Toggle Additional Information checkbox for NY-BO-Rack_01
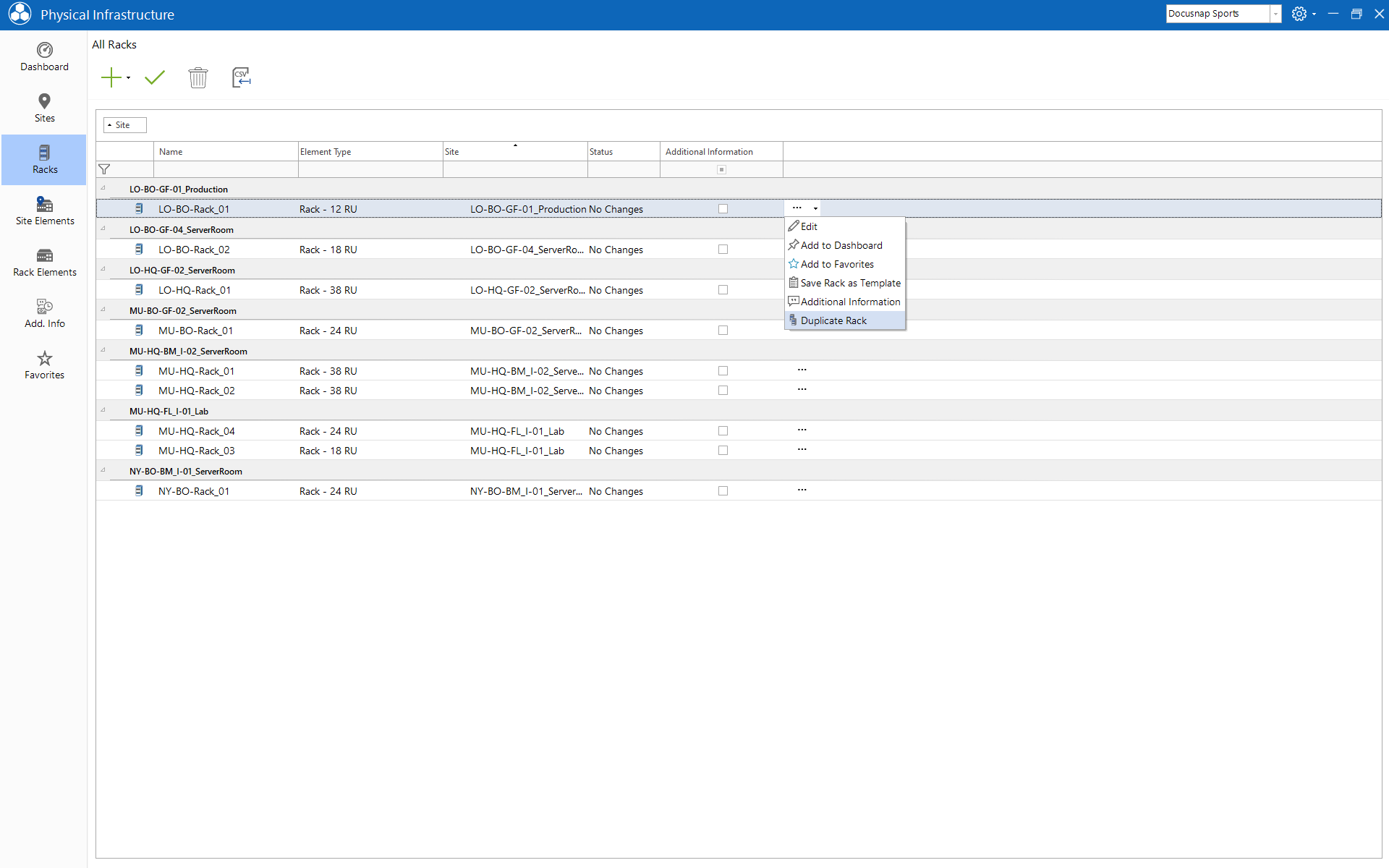Screen dimensions: 1389x868 (723, 491)
